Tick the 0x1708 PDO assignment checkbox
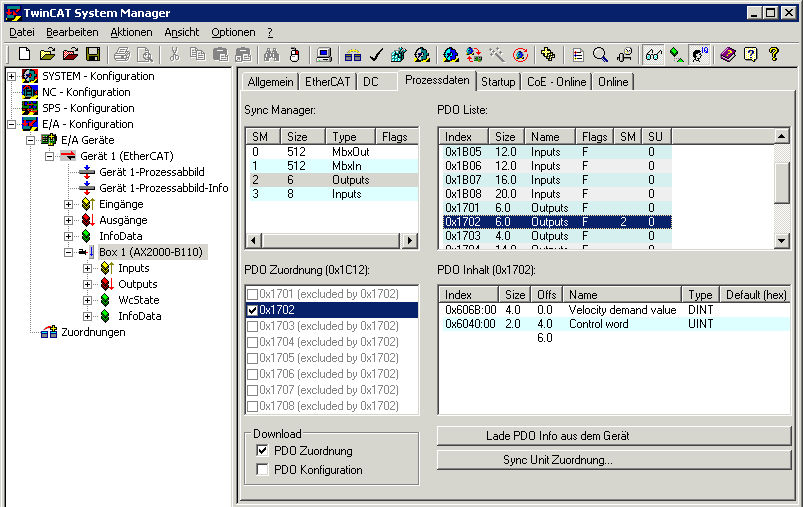 point(252,407)
